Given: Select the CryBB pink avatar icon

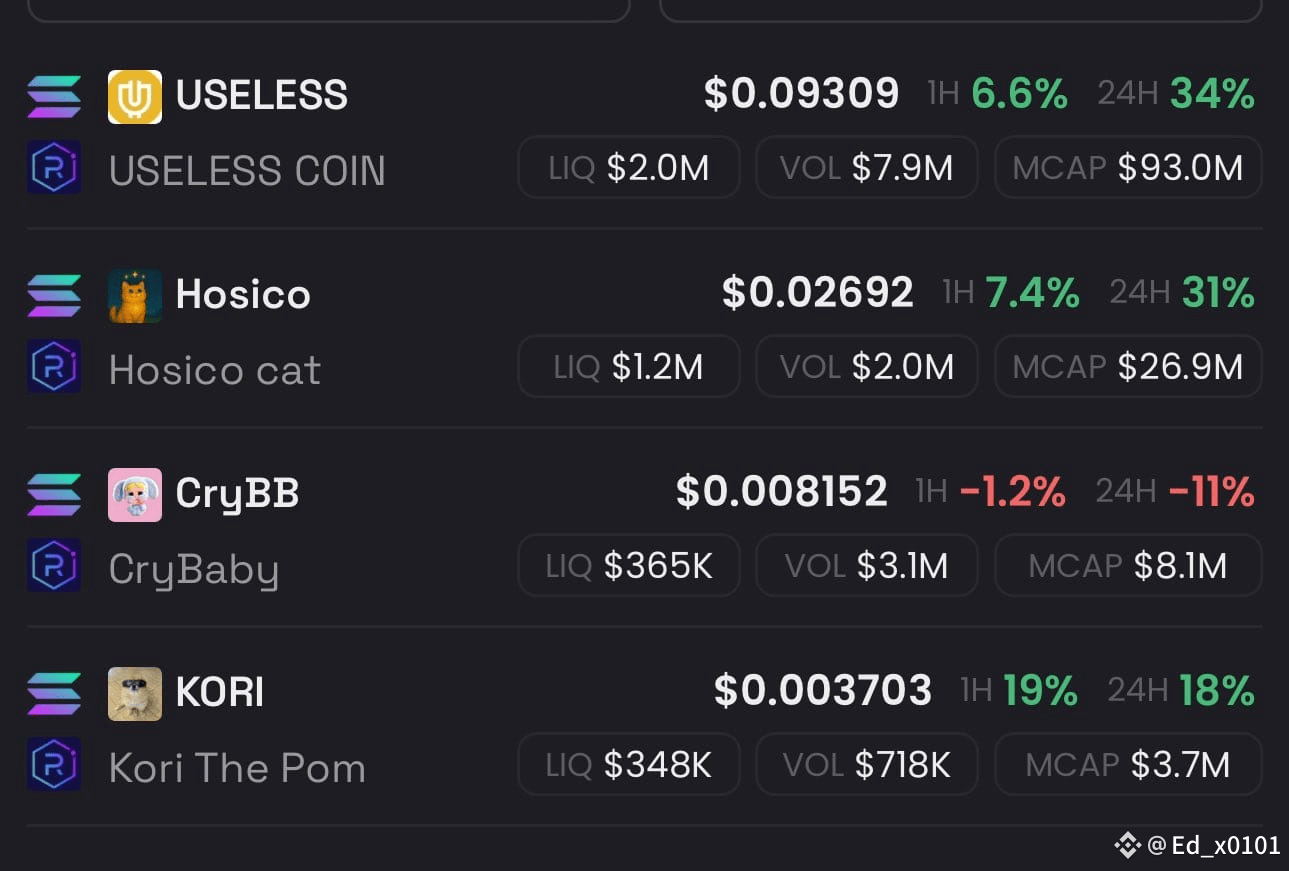Looking at the screenshot, I should pos(135,495).
